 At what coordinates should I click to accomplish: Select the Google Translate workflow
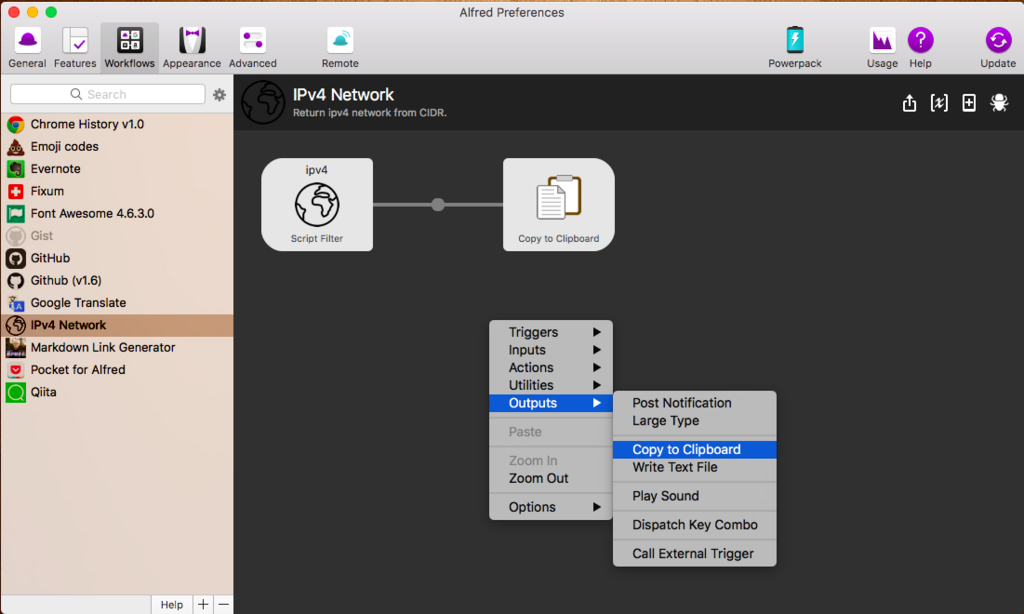tap(117, 302)
